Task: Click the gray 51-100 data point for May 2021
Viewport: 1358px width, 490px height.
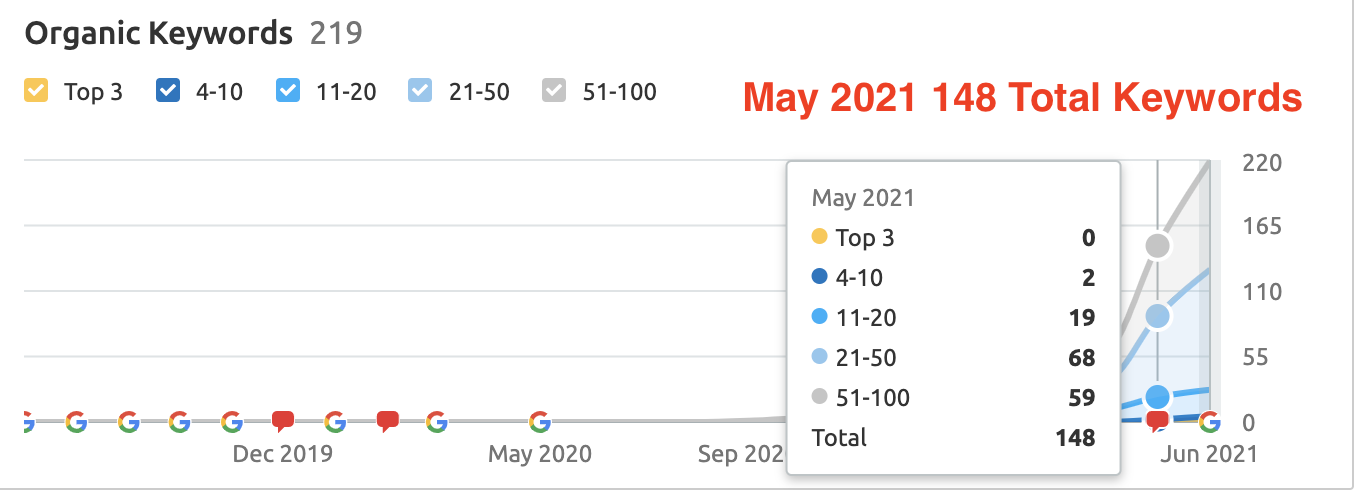Action: coord(1157,245)
